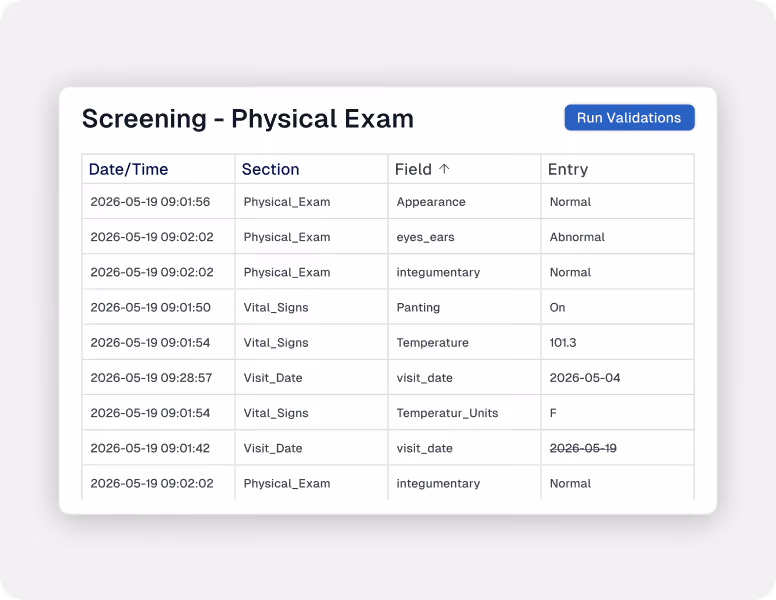Click Vital_Signs section in the Temperatur_Units row

pyautogui.click(x=276, y=412)
